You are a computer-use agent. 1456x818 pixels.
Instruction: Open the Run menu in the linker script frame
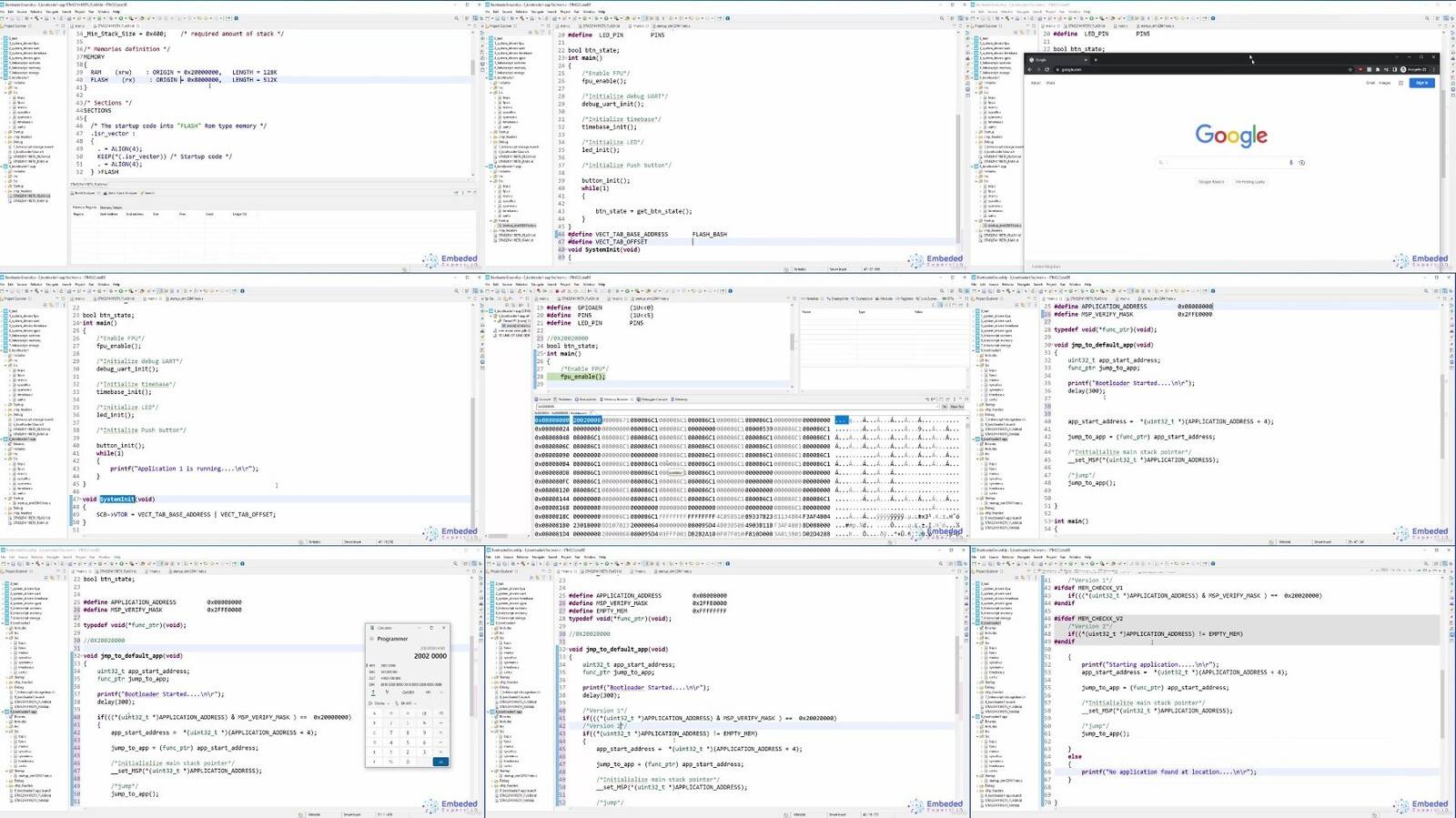(x=91, y=12)
